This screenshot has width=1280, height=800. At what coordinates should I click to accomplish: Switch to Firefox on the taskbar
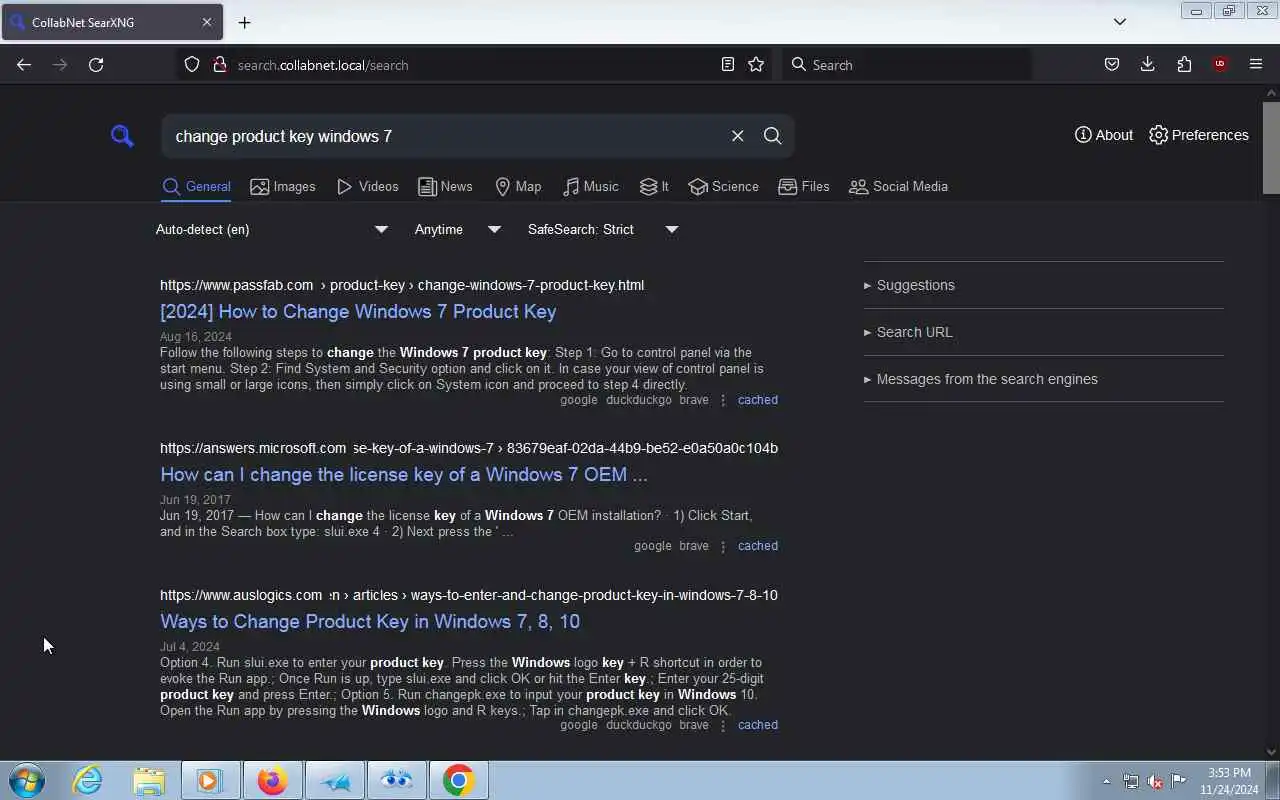coord(272,780)
